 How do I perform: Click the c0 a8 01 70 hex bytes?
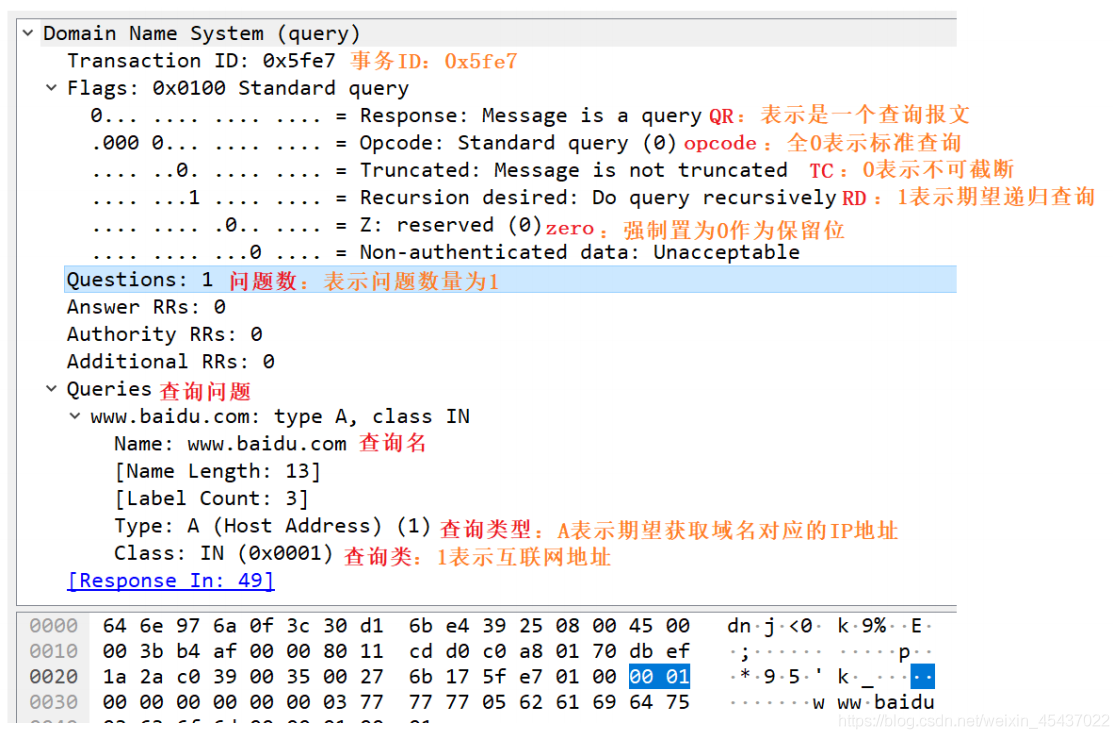click(550, 651)
